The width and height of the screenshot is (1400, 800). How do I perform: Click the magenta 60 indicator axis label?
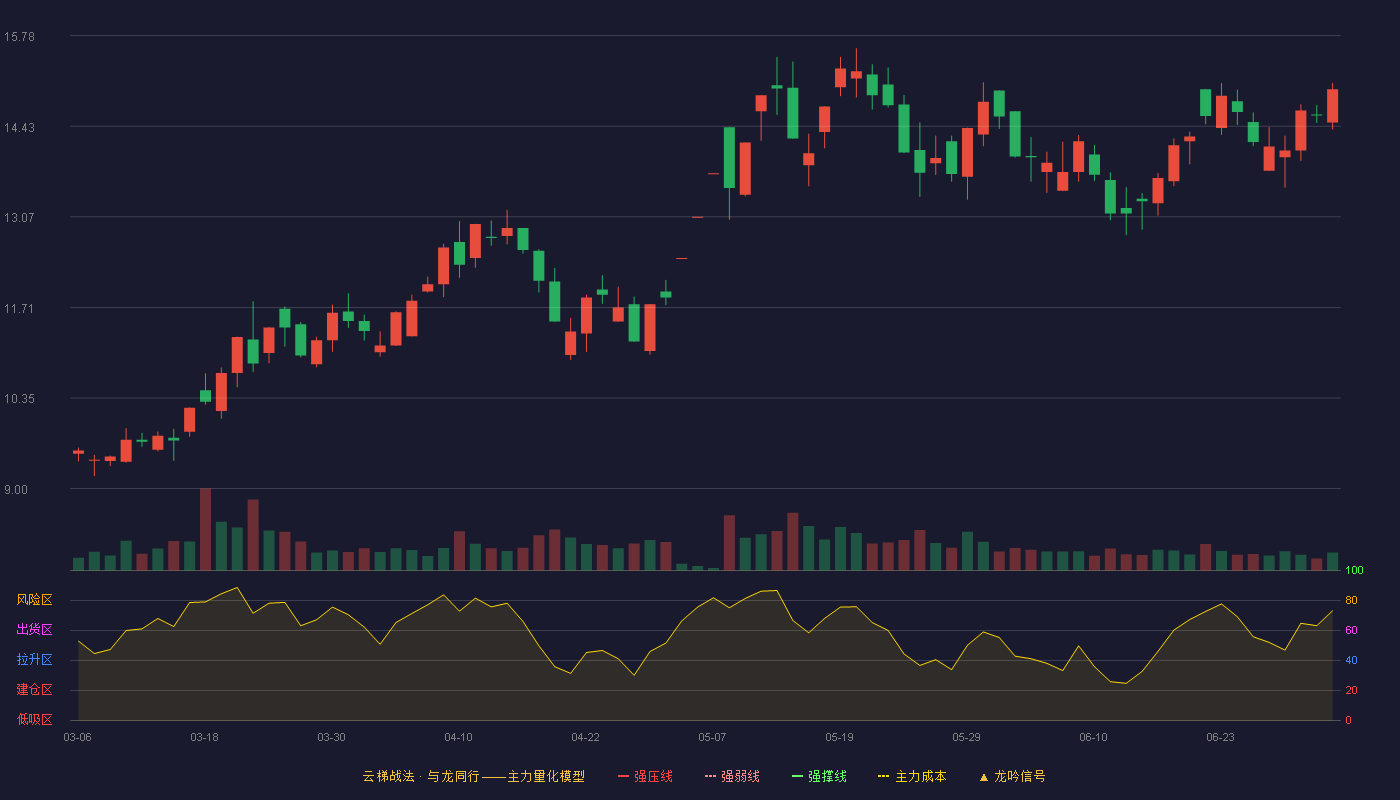click(1351, 630)
